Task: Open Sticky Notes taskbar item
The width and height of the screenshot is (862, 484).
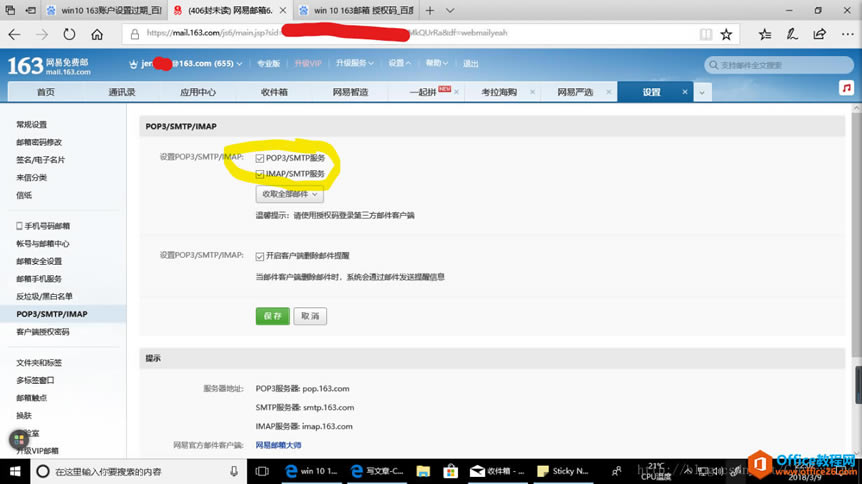Action: coord(563,471)
